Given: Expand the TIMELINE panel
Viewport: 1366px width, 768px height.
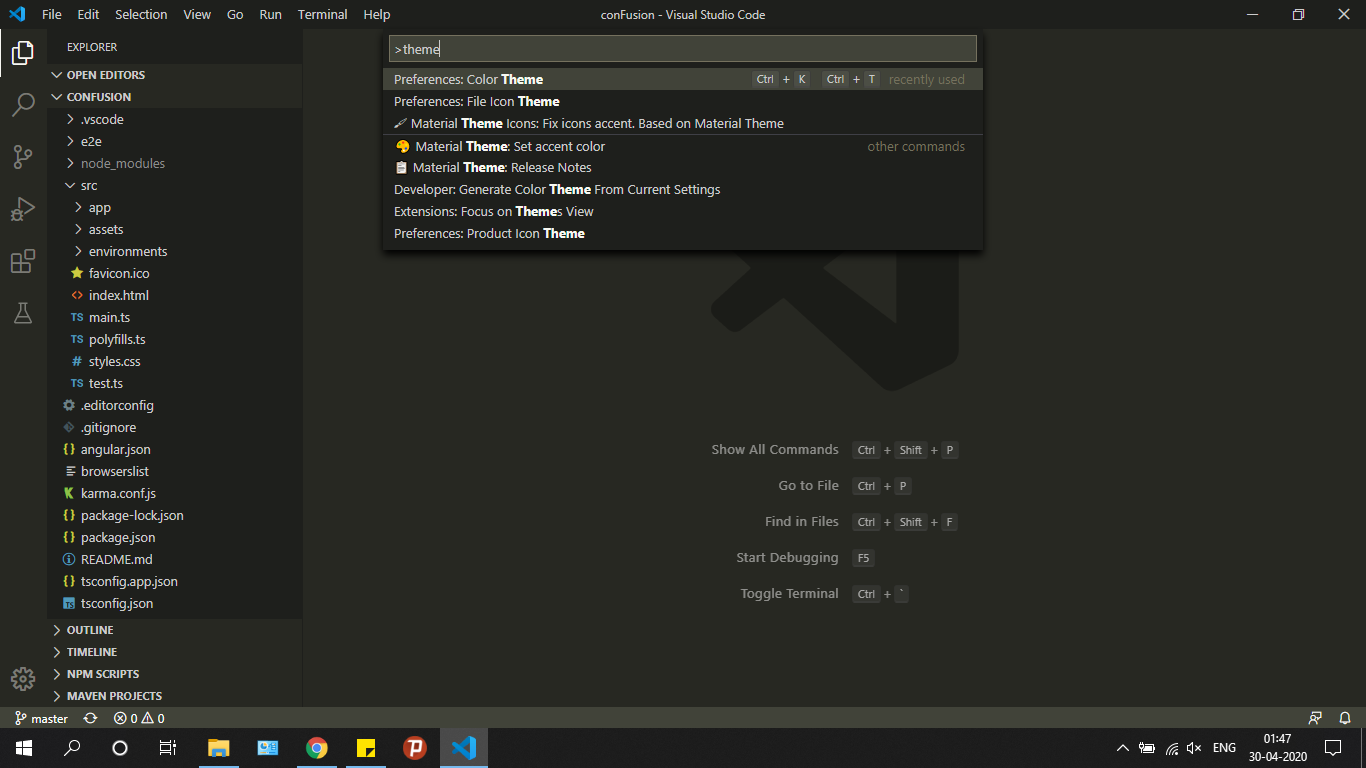Looking at the screenshot, I should click(175, 652).
